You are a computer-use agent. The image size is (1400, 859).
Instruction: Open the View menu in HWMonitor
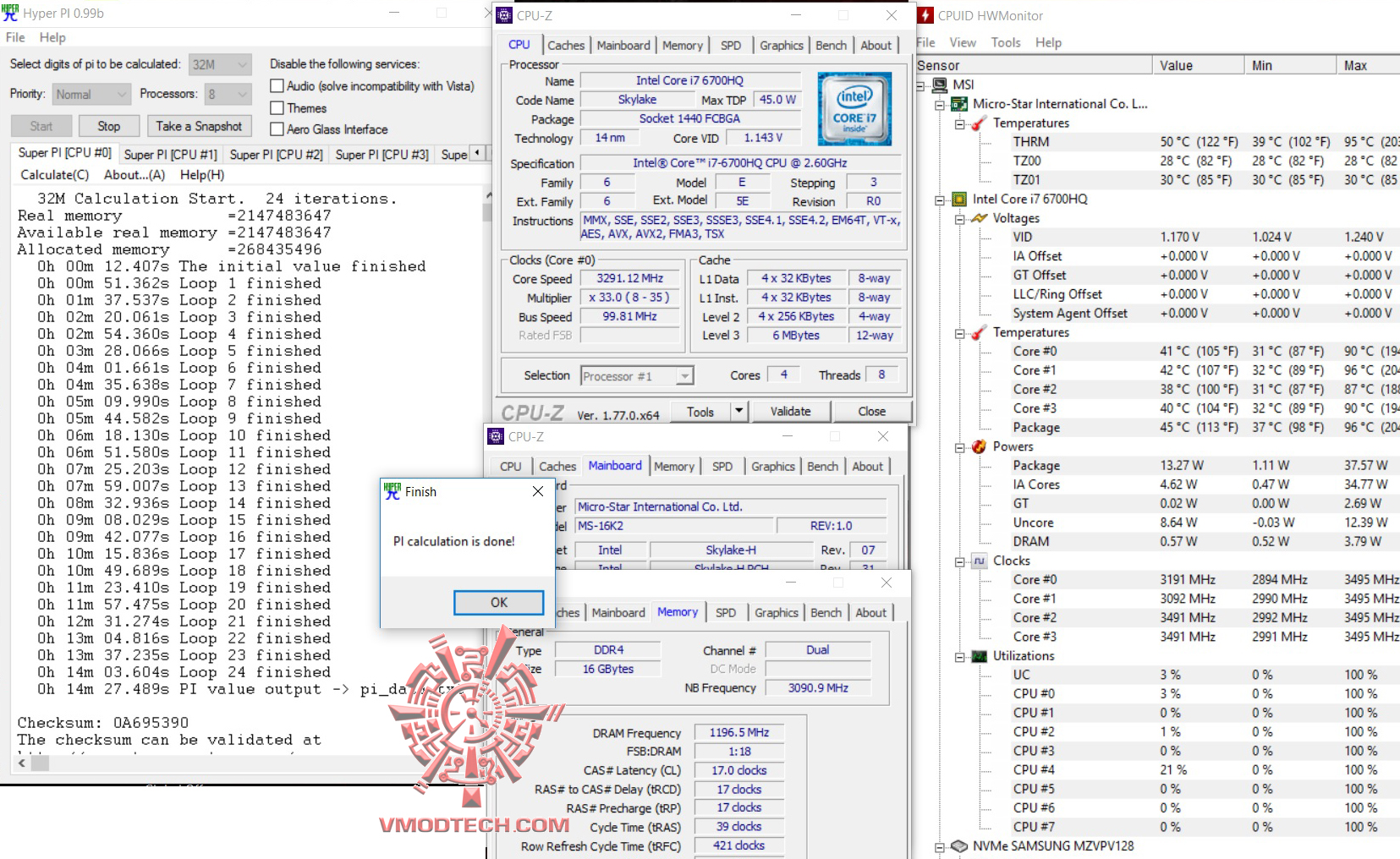(x=962, y=42)
